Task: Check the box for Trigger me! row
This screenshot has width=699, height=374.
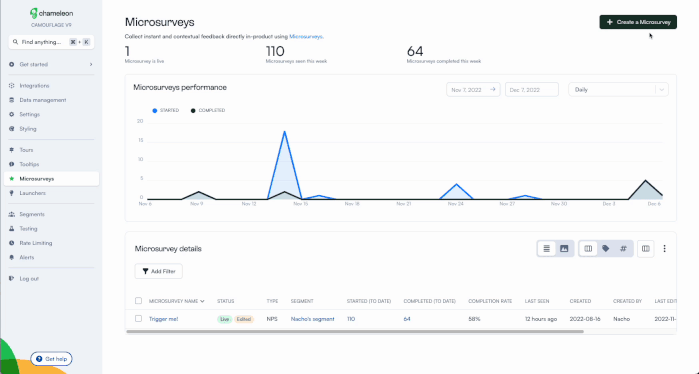Action: point(138,319)
